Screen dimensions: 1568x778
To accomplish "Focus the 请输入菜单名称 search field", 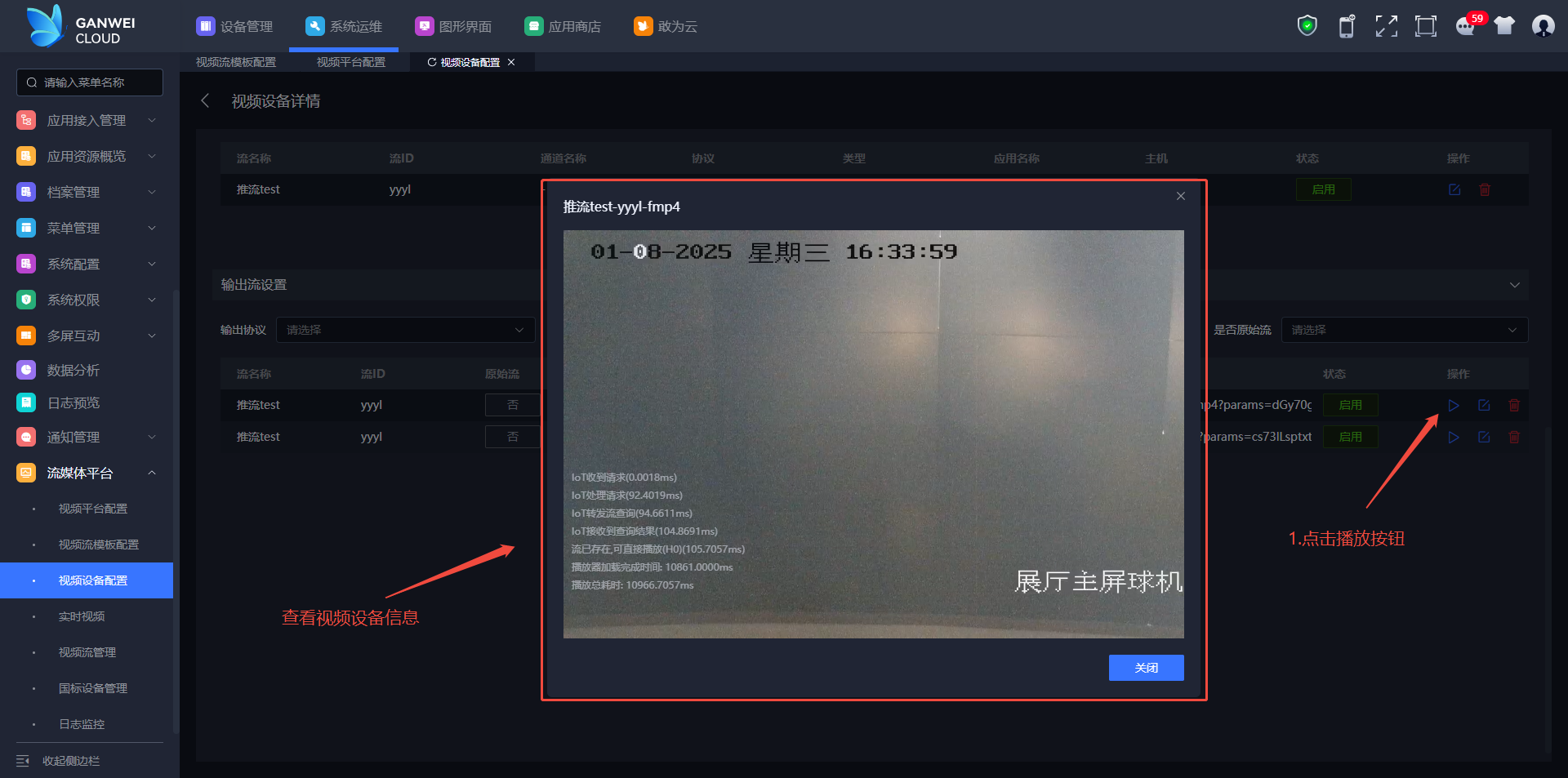I will click(90, 82).
